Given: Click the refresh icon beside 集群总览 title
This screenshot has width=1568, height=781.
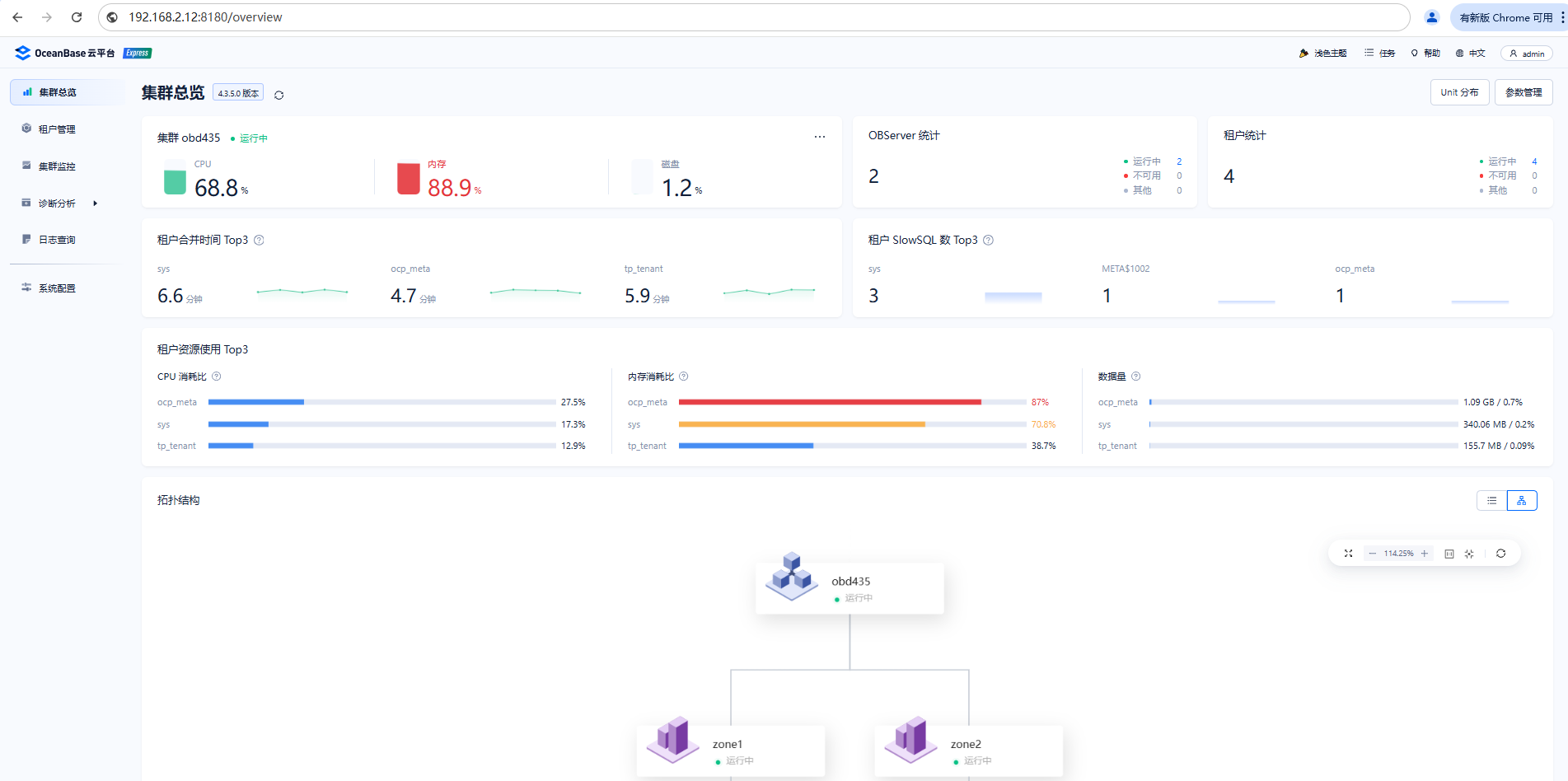Looking at the screenshot, I should (x=278, y=95).
